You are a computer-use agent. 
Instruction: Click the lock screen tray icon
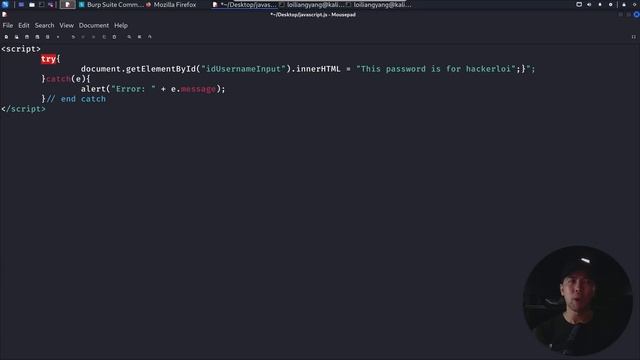tap(624, 4)
